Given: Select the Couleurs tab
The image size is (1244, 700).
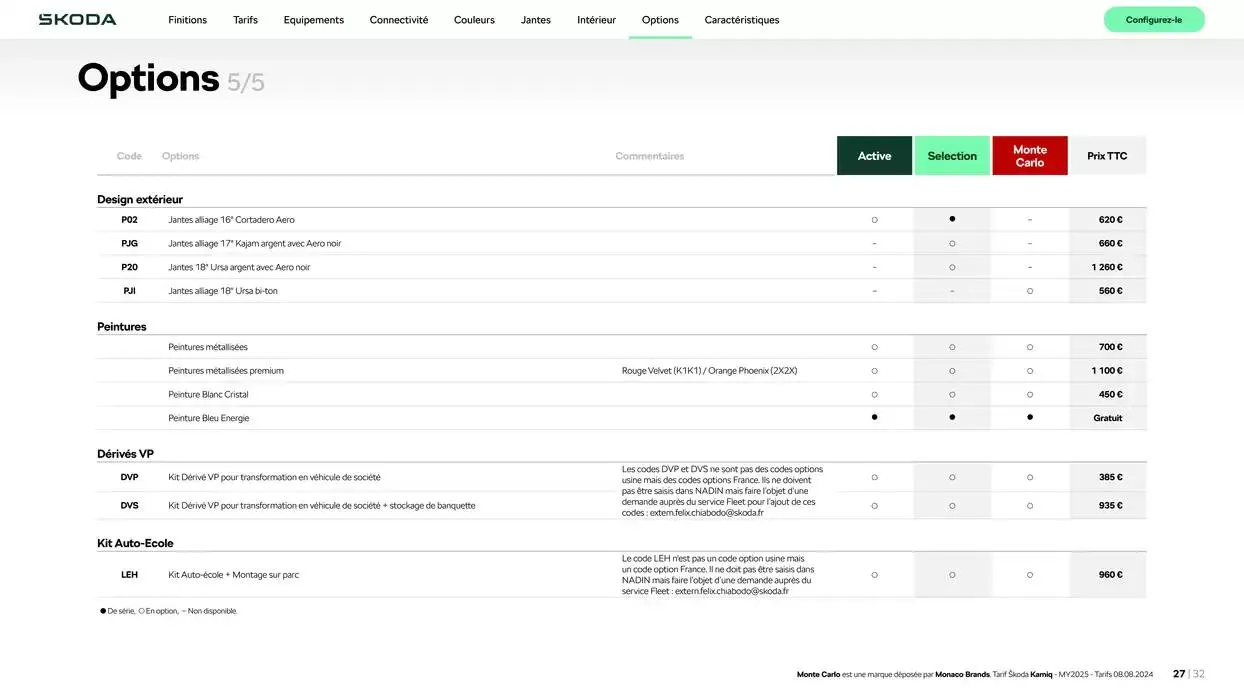Looking at the screenshot, I should [x=474, y=20].
